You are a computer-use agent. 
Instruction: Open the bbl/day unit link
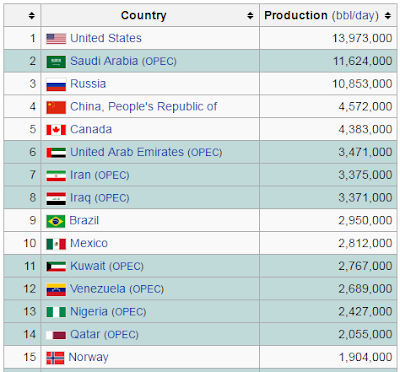point(355,16)
